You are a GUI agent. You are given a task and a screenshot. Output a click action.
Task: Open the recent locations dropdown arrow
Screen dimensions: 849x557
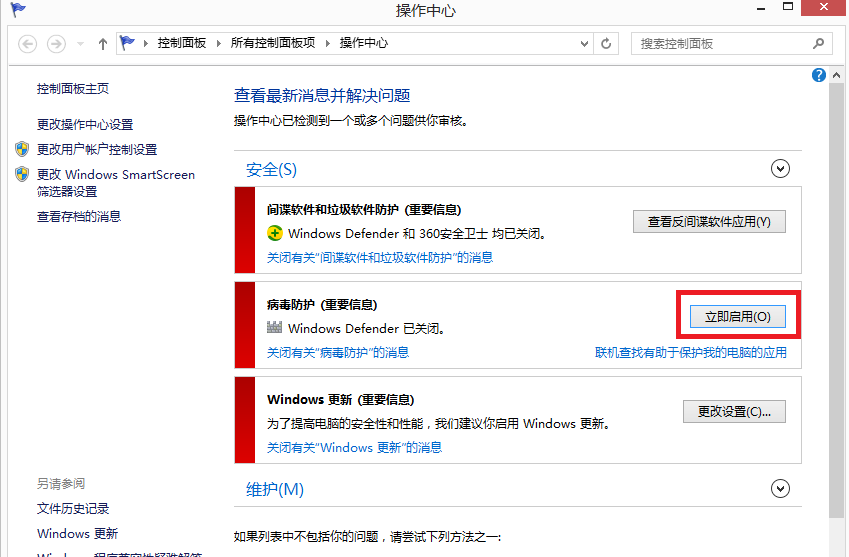[x=80, y=44]
